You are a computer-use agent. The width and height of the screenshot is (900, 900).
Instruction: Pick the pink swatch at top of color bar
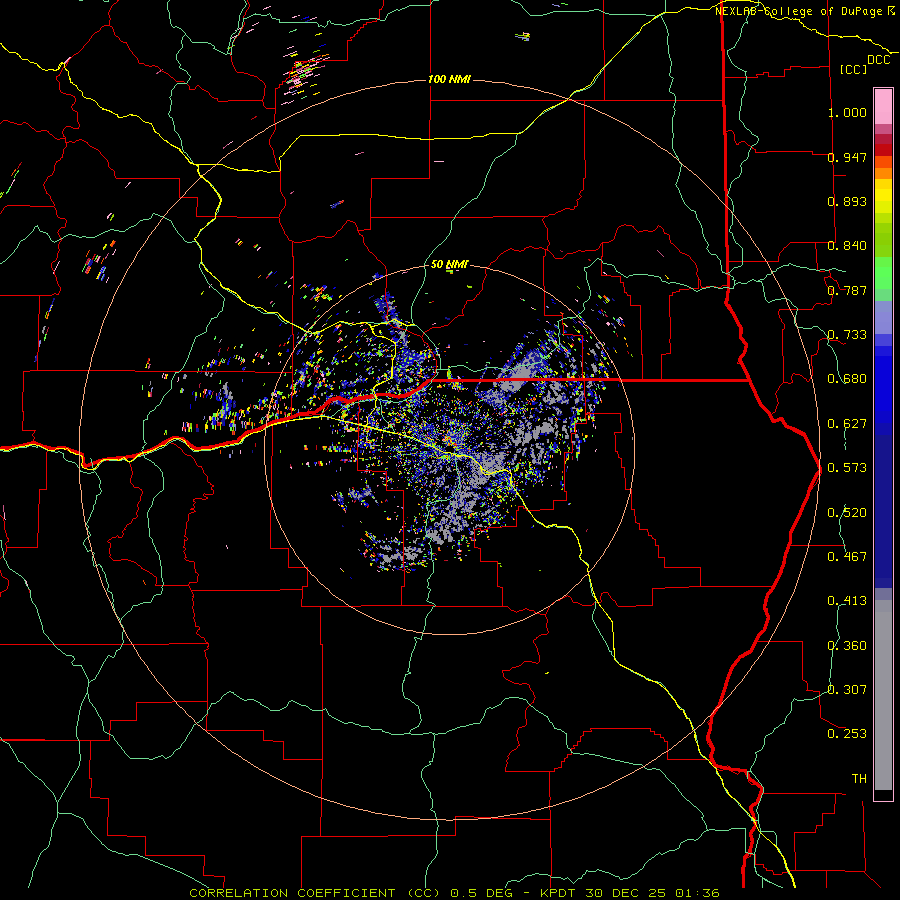[883, 106]
